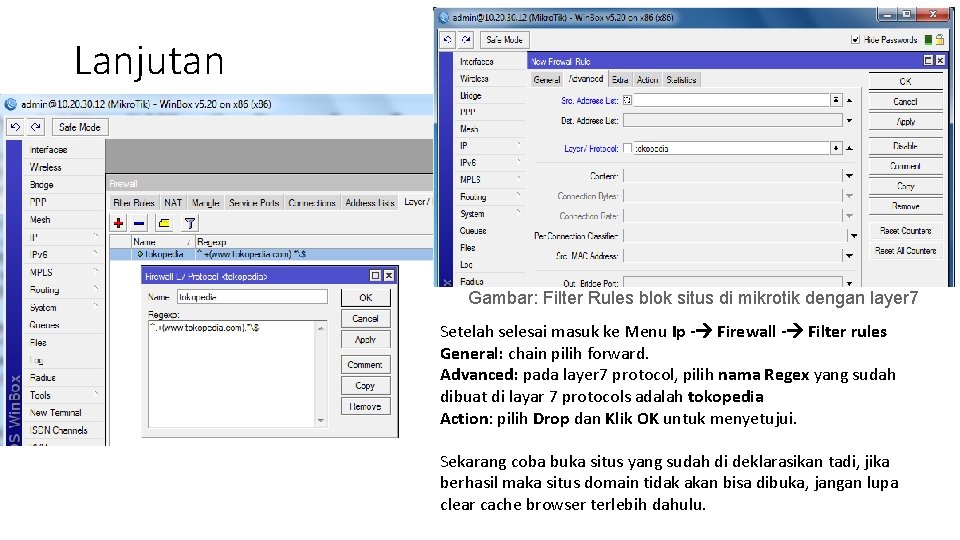Open Statistics tab in New Firewall Rule

681,80
